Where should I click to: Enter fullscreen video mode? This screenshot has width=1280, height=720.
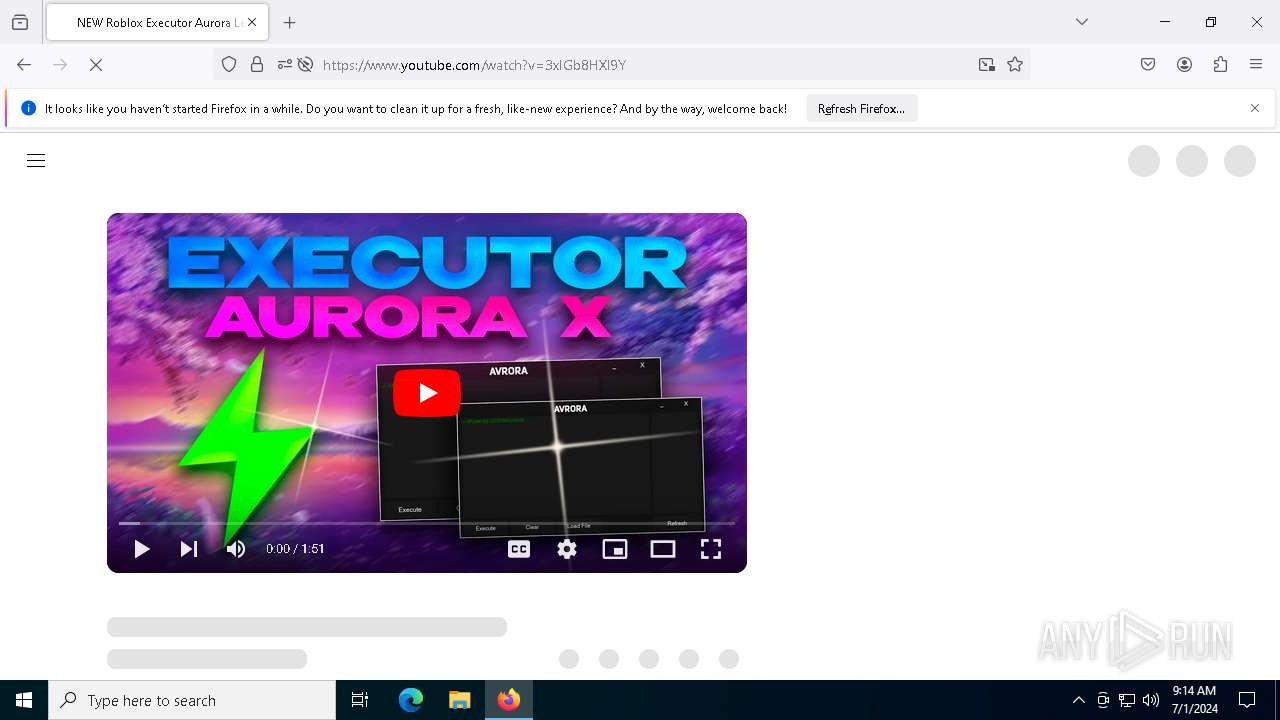coord(711,549)
